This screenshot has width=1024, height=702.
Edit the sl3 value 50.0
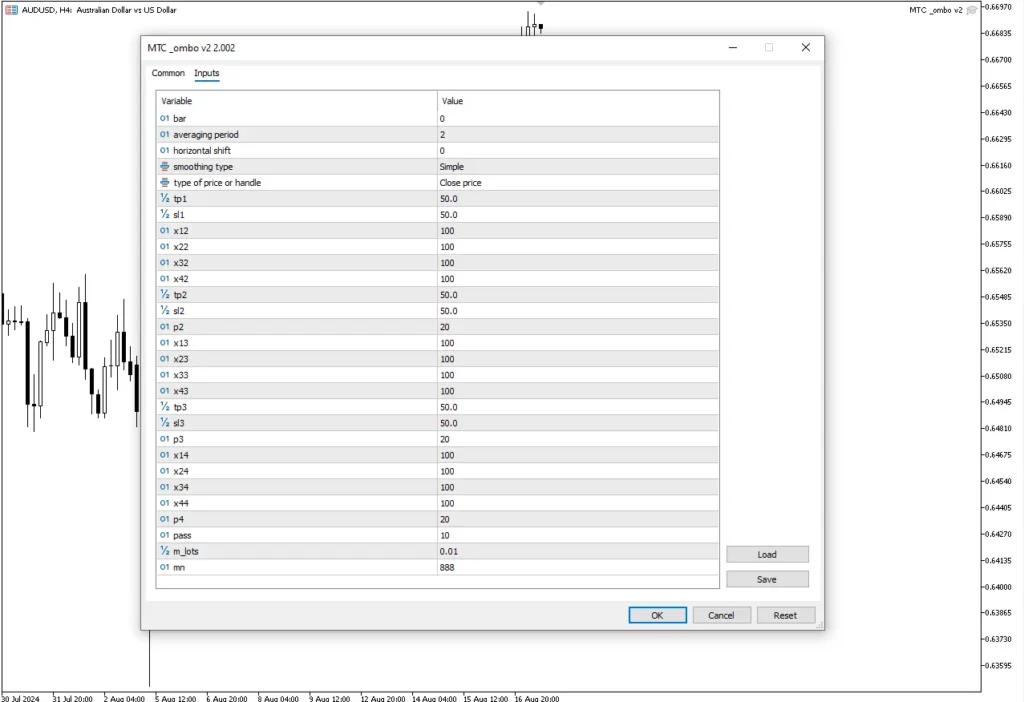pos(578,423)
